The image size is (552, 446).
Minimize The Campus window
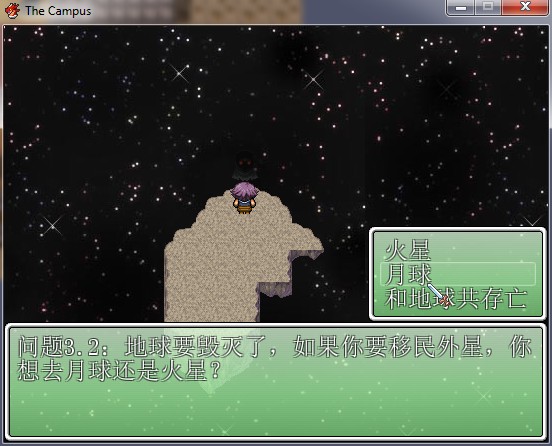click(461, 7)
